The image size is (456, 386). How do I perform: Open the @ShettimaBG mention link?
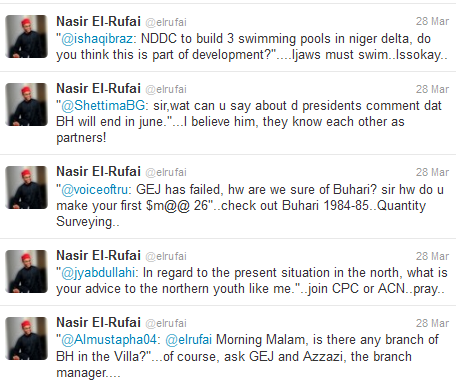[x=103, y=106]
